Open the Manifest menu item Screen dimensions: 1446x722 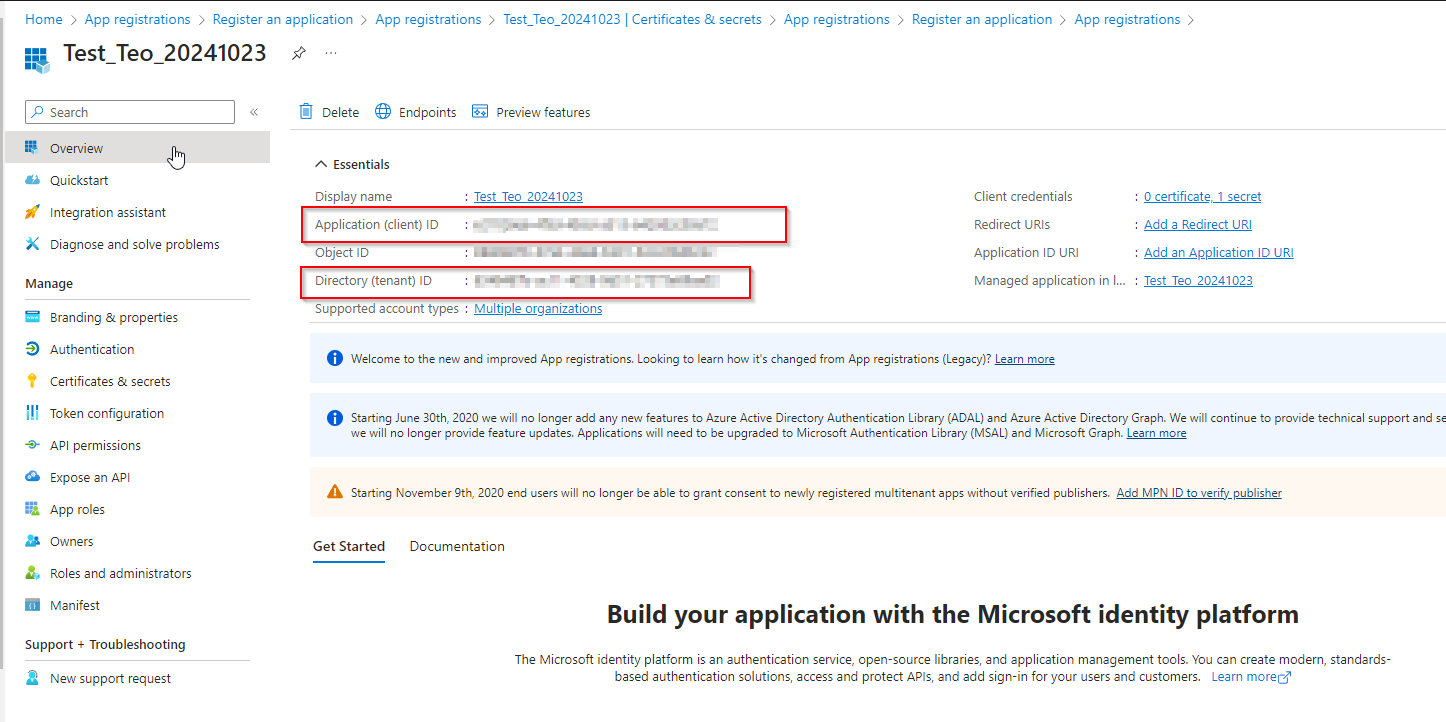click(x=75, y=605)
